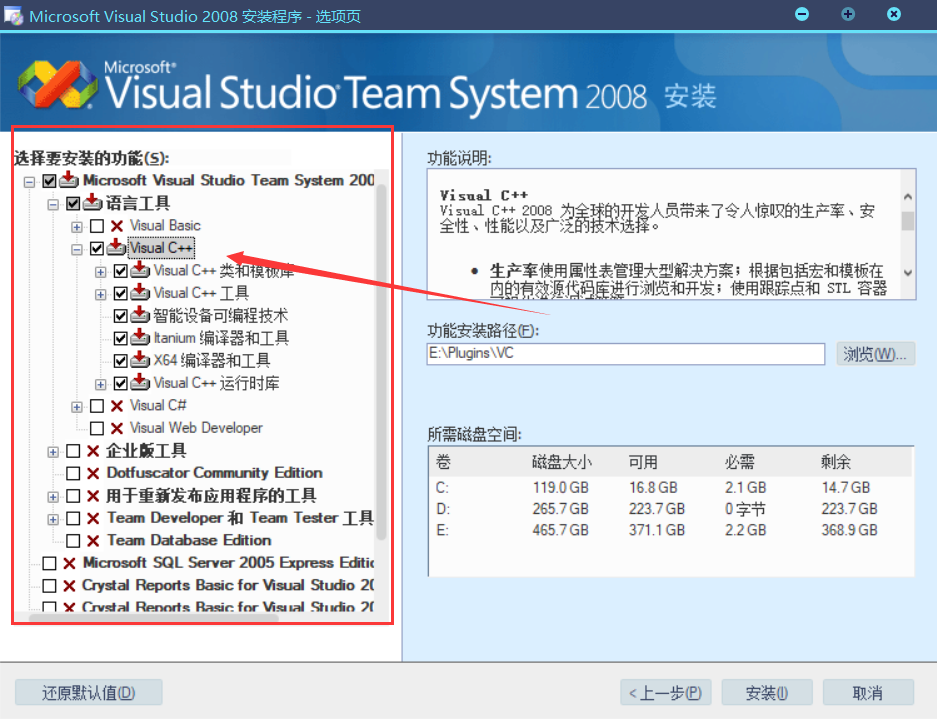The image size is (937, 719).
Task: Enable the Visual Basic checkbox
Action: coord(97,226)
